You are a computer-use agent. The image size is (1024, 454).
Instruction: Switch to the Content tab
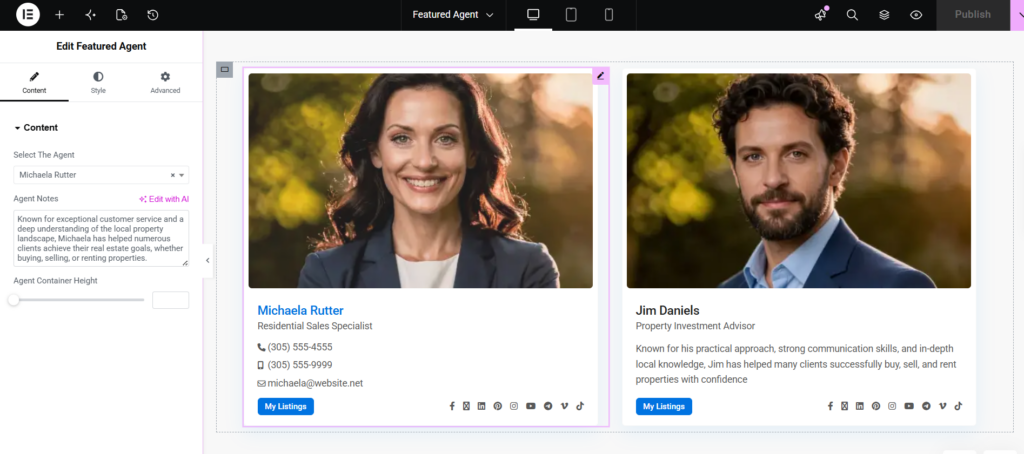tap(34, 83)
